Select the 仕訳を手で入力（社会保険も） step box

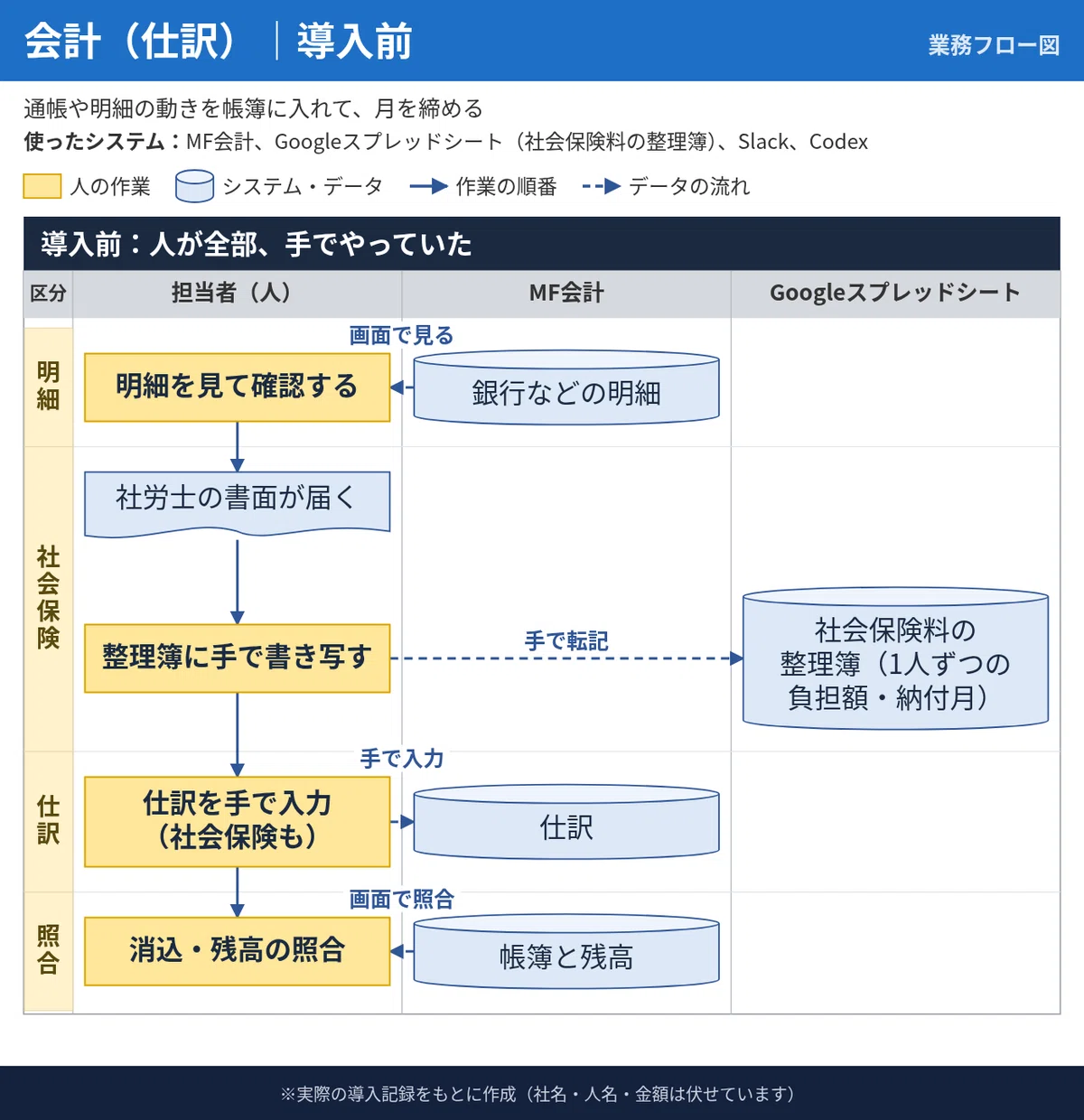(238, 822)
